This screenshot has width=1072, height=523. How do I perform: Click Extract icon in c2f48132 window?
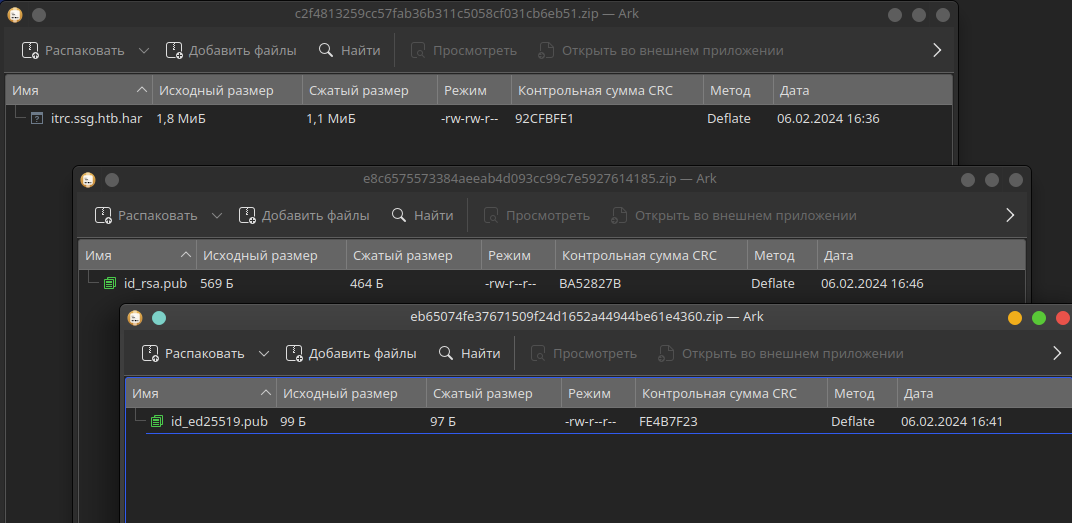click(x=30, y=50)
